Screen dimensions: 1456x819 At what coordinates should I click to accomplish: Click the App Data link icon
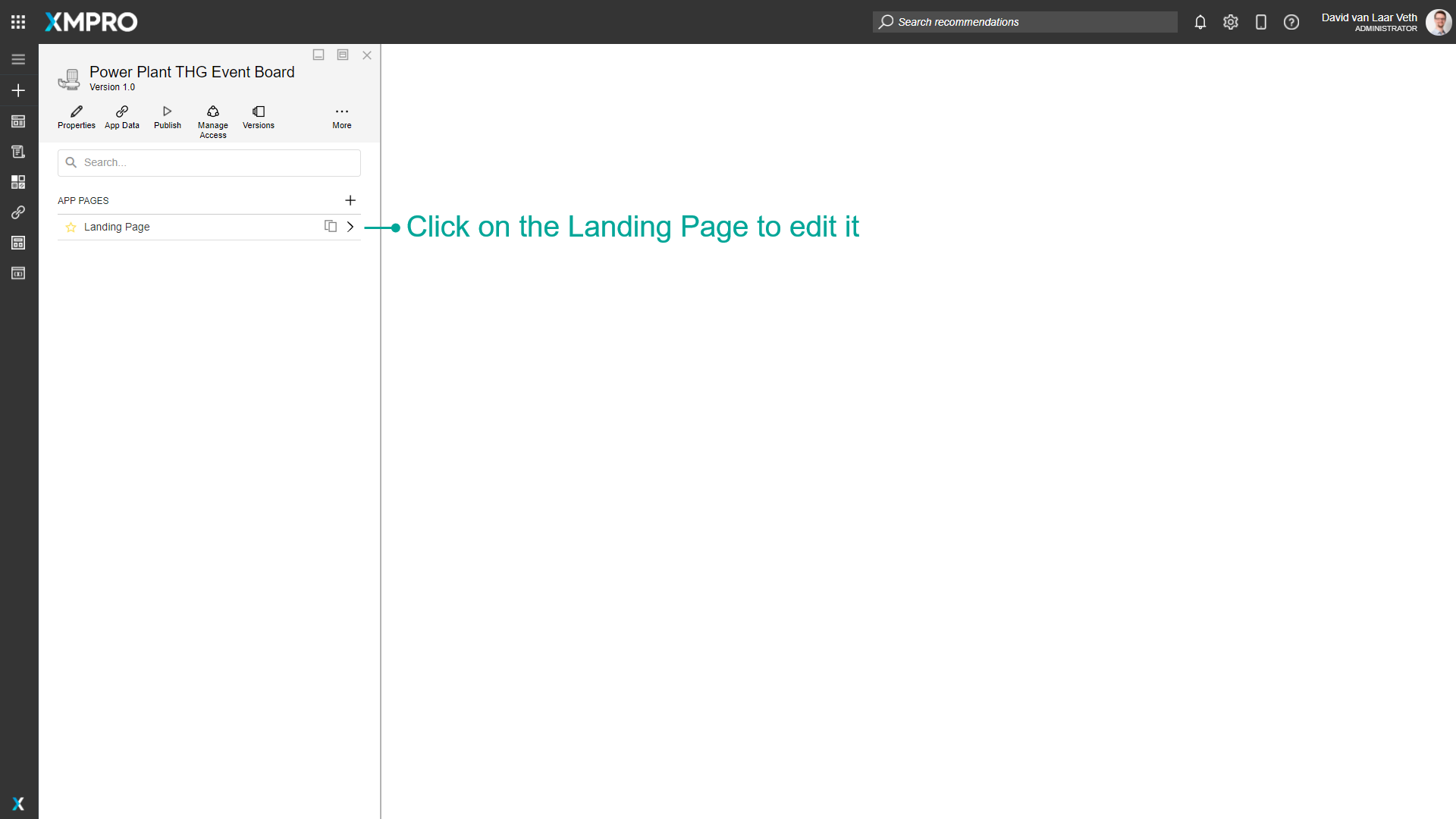tap(122, 116)
